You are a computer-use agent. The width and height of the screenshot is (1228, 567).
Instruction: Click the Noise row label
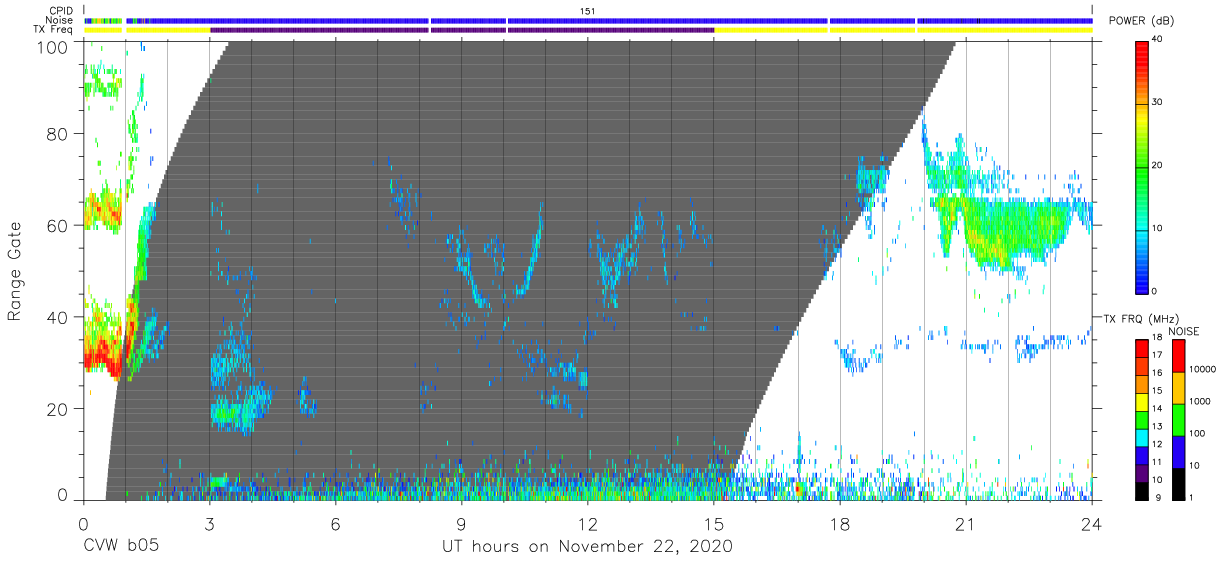click(60, 20)
